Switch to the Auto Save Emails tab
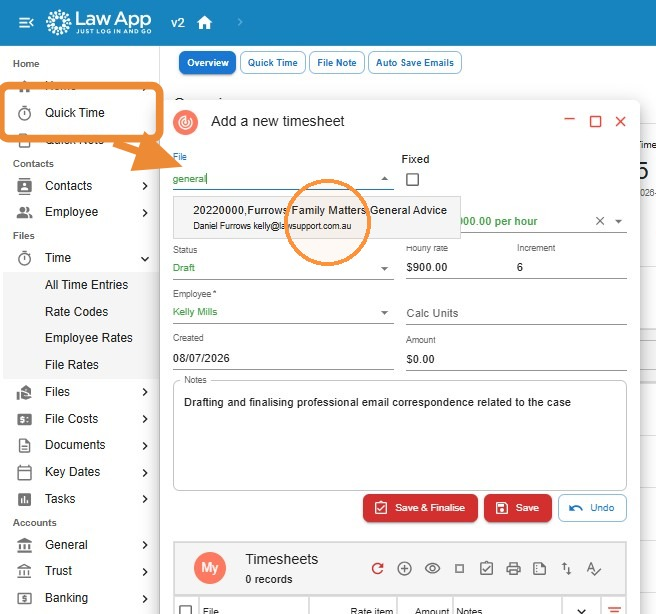The width and height of the screenshot is (656, 614). tap(415, 63)
